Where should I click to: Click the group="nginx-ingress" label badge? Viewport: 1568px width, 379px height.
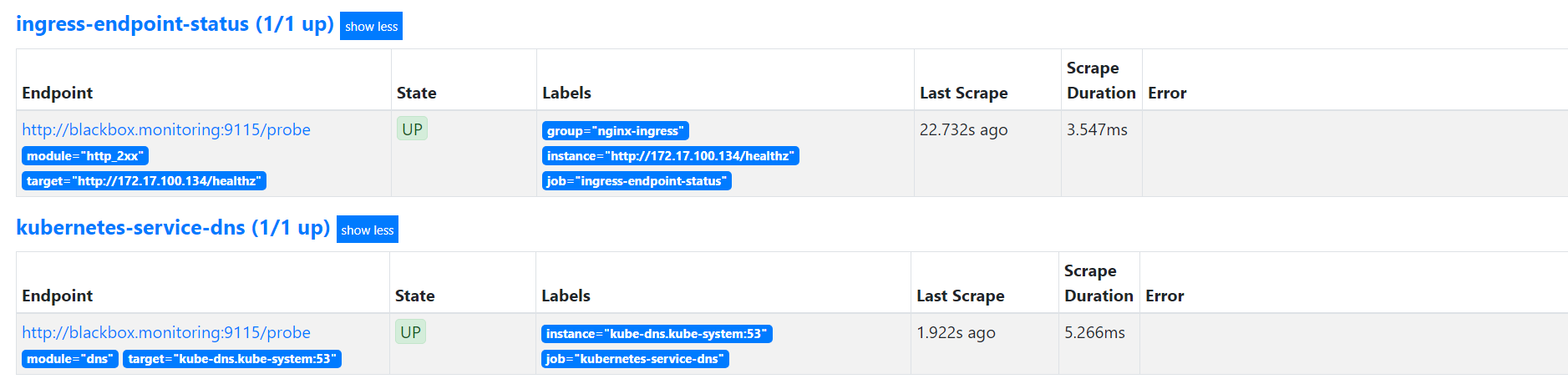click(x=615, y=131)
